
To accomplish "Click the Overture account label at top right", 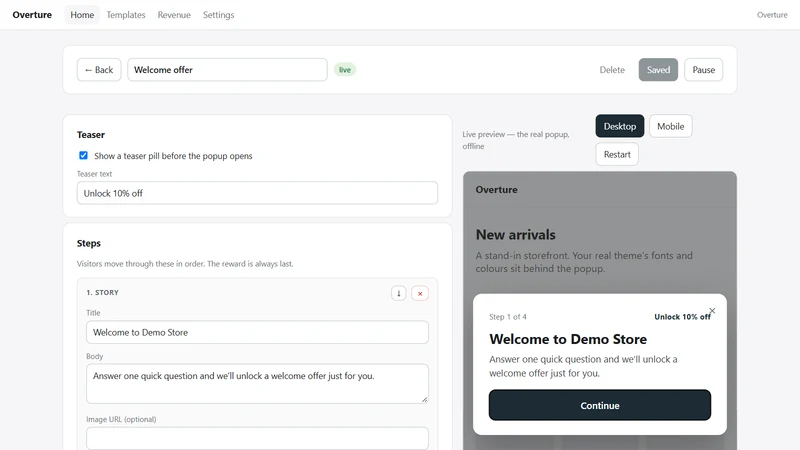I will (772, 15).
